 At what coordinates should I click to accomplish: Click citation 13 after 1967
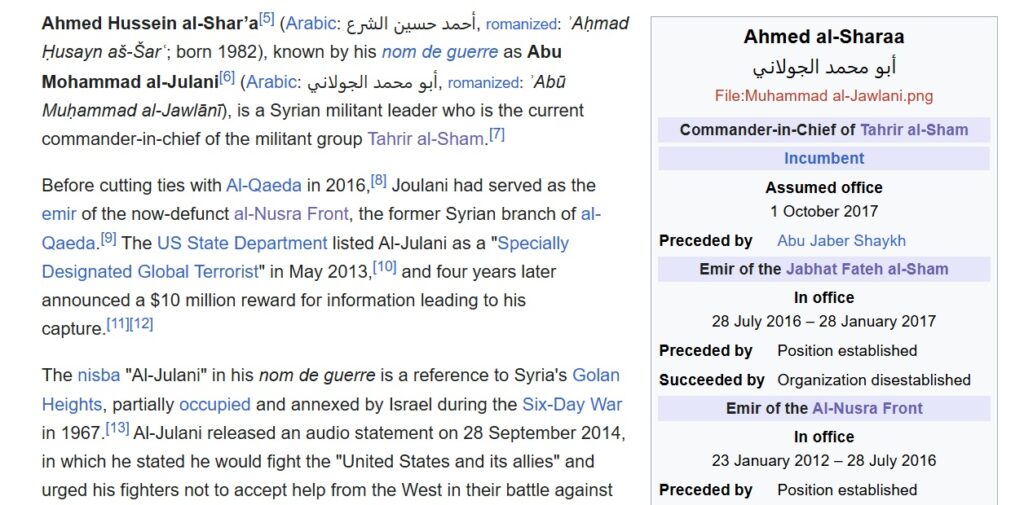pyautogui.click(x=117, y=428)
